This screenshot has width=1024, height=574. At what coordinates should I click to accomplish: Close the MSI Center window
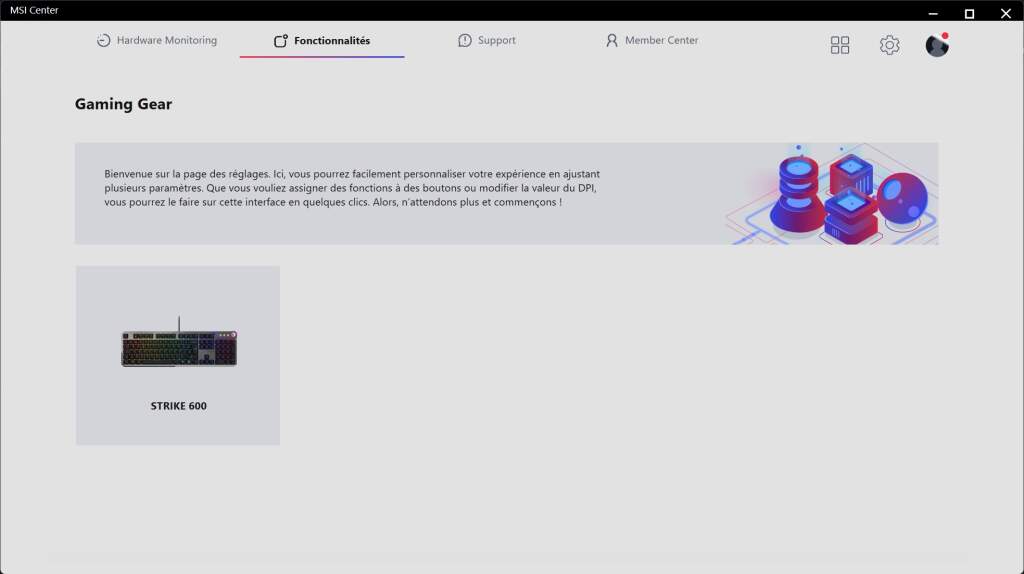click(x=1008, y=13)
